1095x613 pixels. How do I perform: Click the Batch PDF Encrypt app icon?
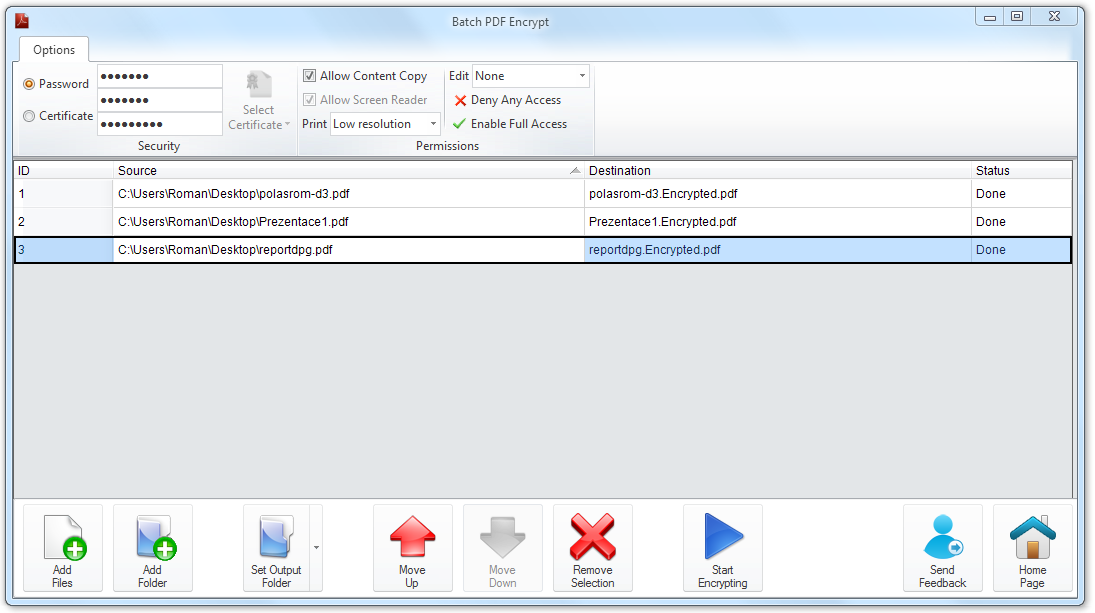(22, 21)
